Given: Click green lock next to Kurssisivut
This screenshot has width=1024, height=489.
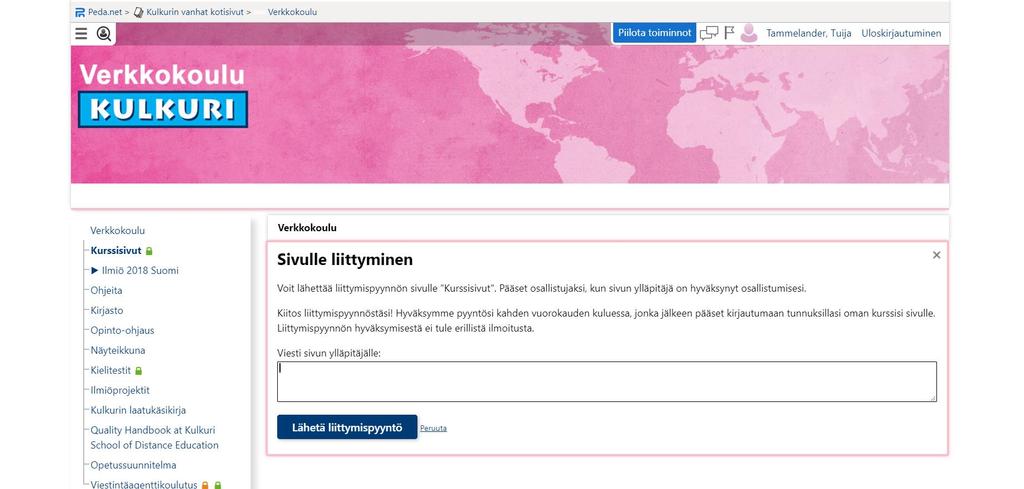Looking at the screenshot, I should pos(149,251).
